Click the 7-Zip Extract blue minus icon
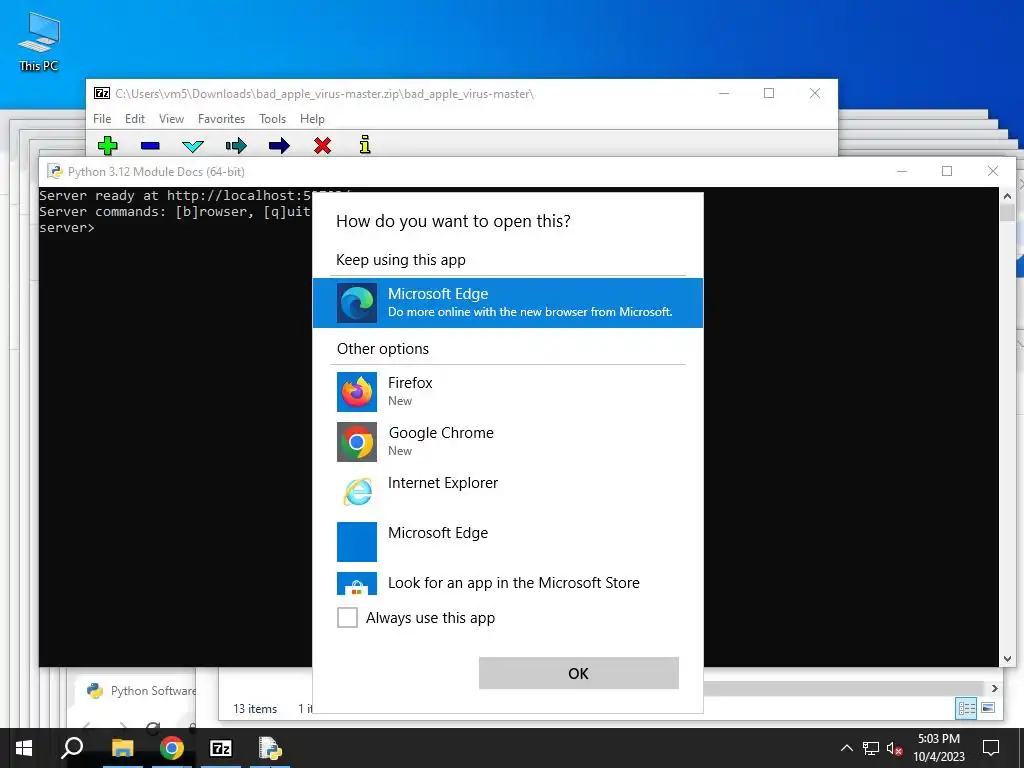Screen dimensions: 1024x768 (150, 145)
